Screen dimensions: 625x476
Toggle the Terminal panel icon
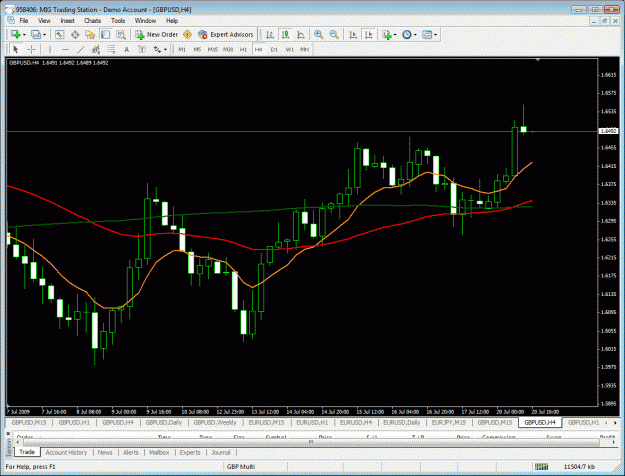[x=105, y=35]
